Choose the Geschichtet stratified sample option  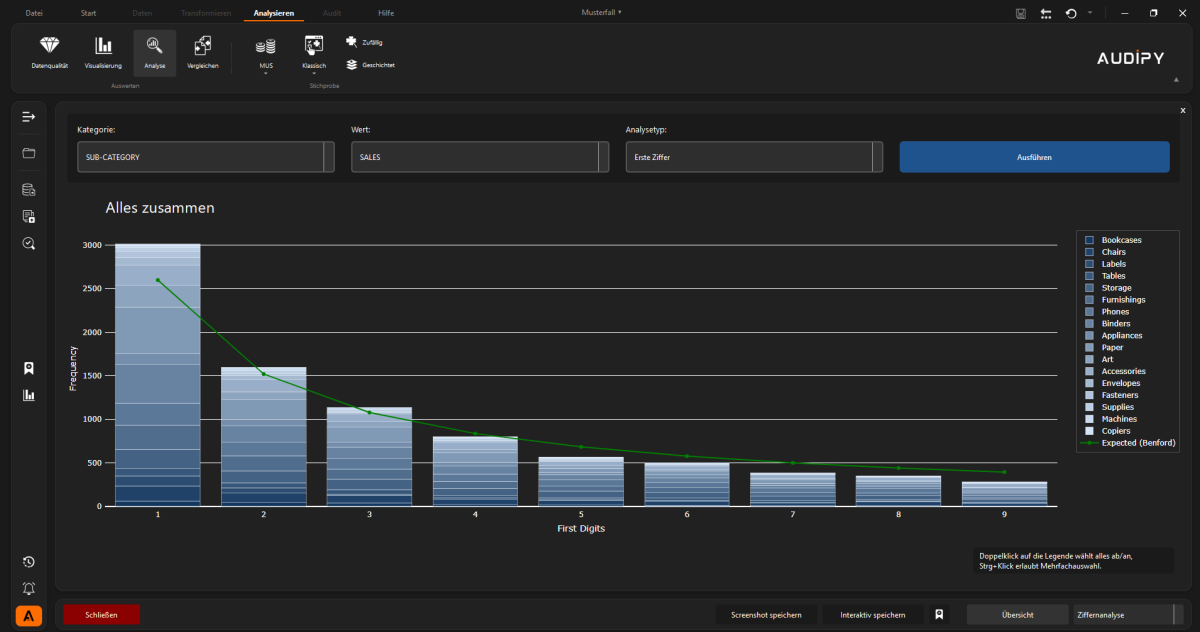pos(370,65)
